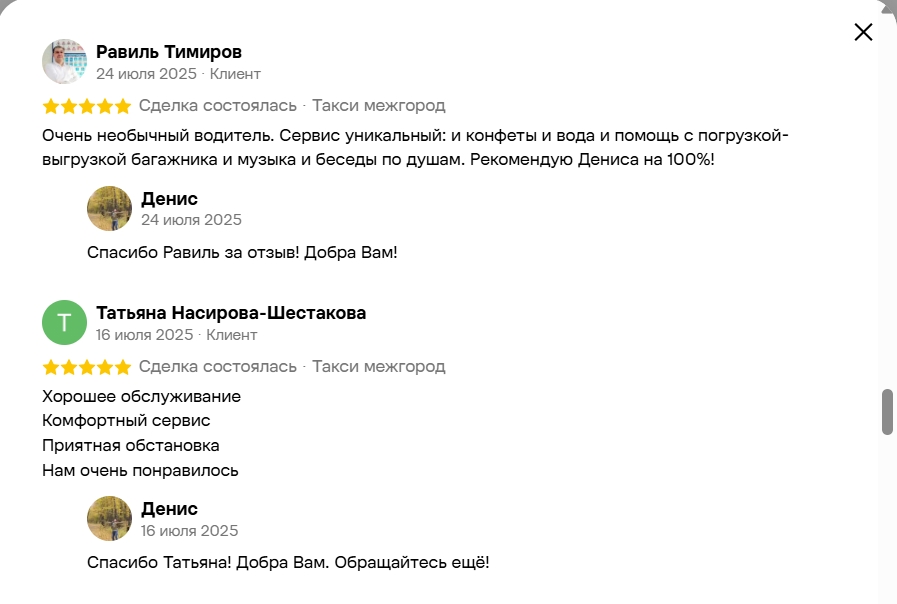The image size is (897, 604).
Task: Click the green T avatar of Татьяна
Action: [x=65, y=323]
